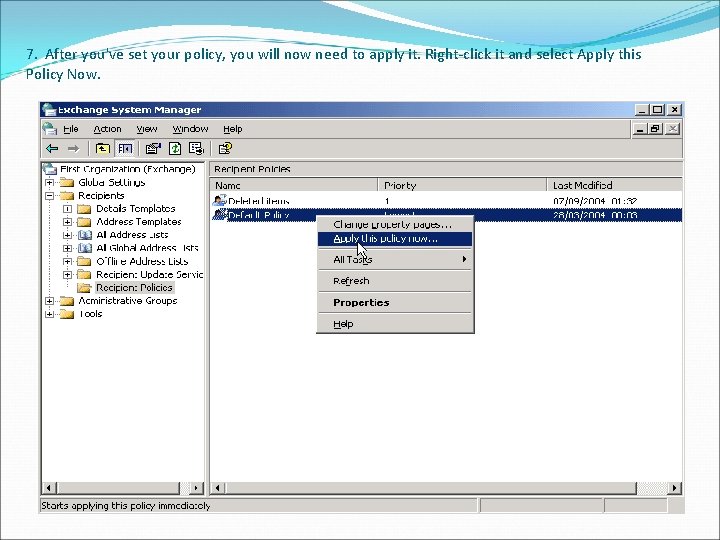Viewport: 720px width, 540px height.
Task: Choose Help in the context menu
Action: 395,324
